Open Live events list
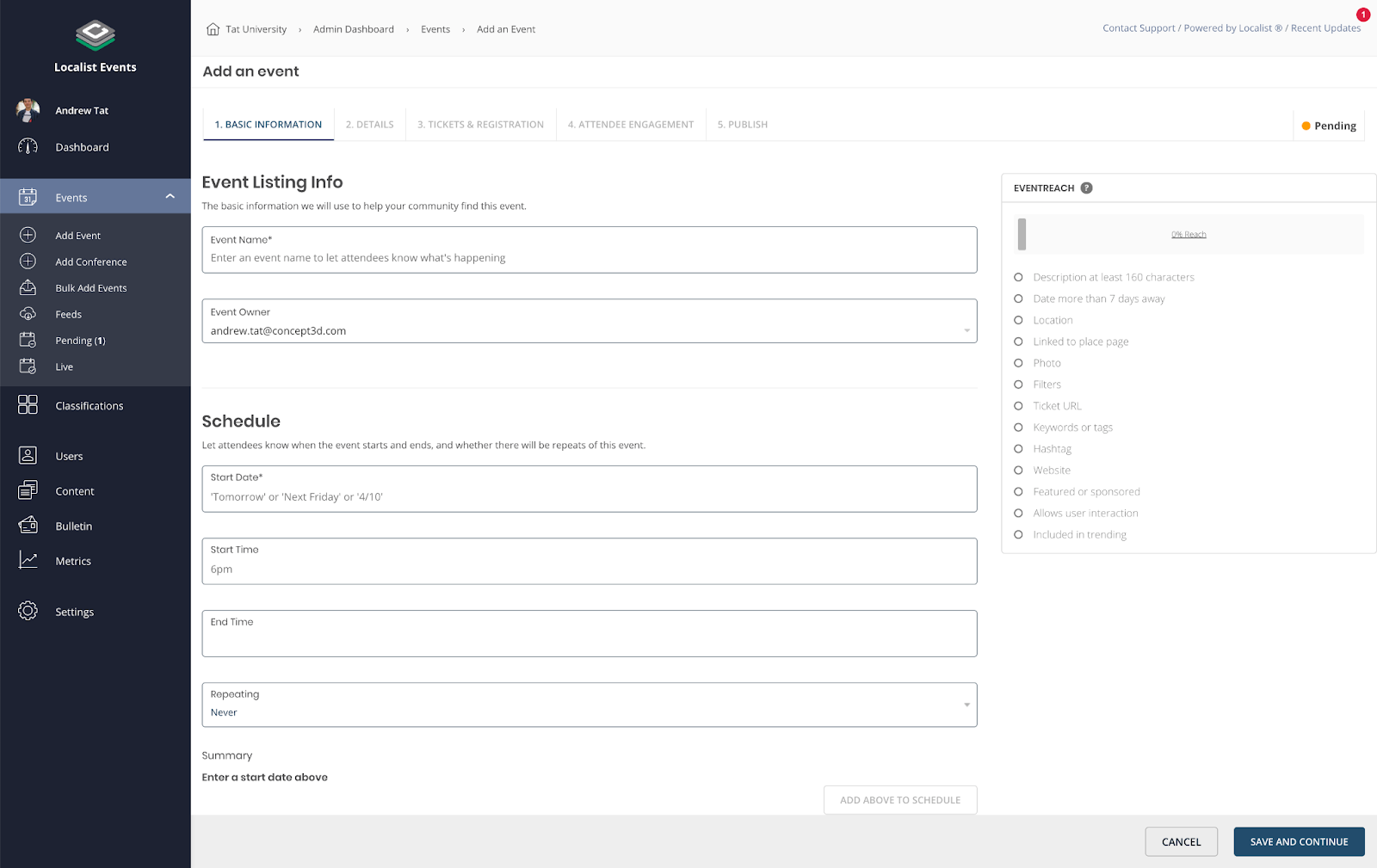Viewport: 1377px width, 868px height. coord(65,366)
